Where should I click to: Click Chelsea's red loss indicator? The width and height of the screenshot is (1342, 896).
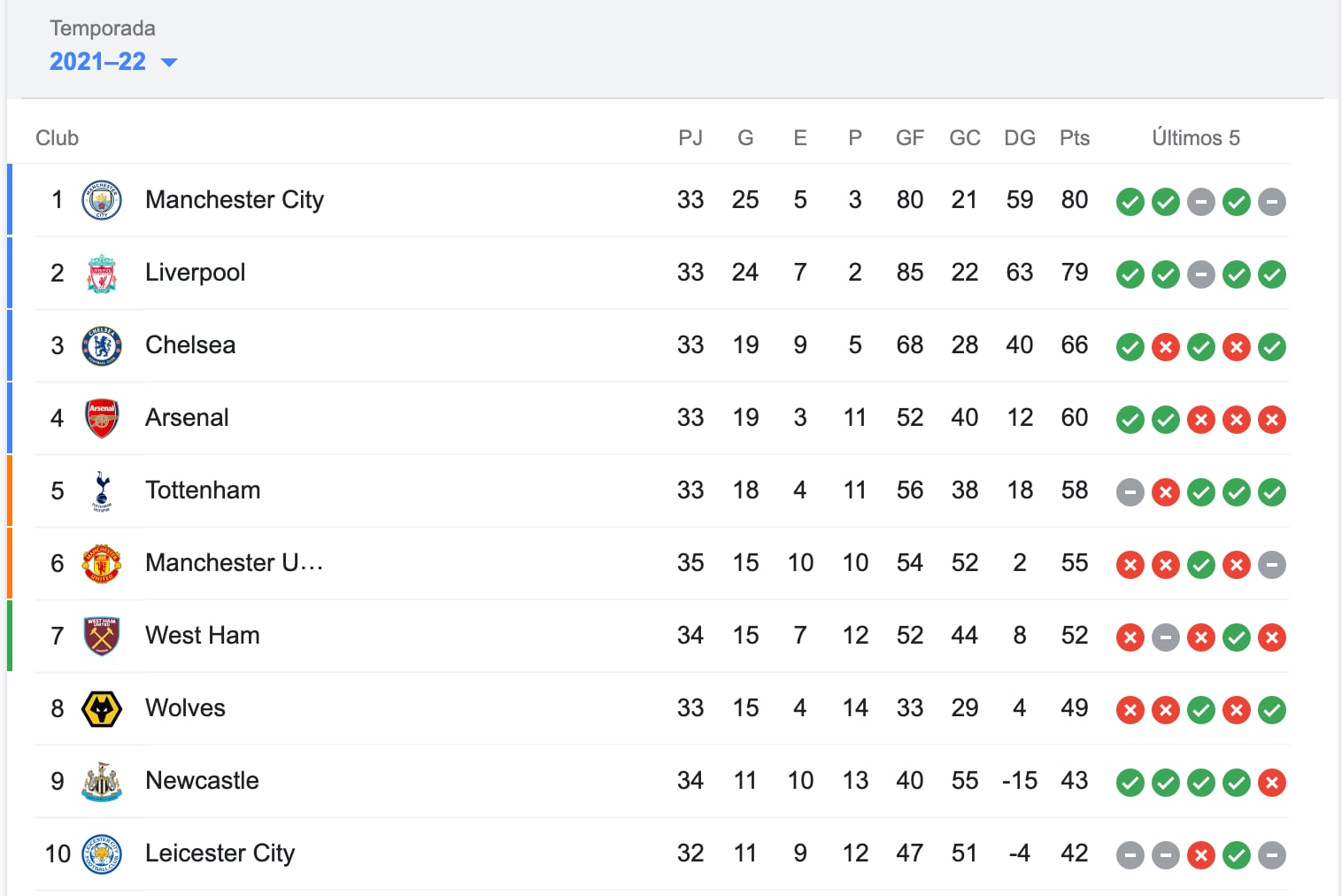click(1166, 347)
